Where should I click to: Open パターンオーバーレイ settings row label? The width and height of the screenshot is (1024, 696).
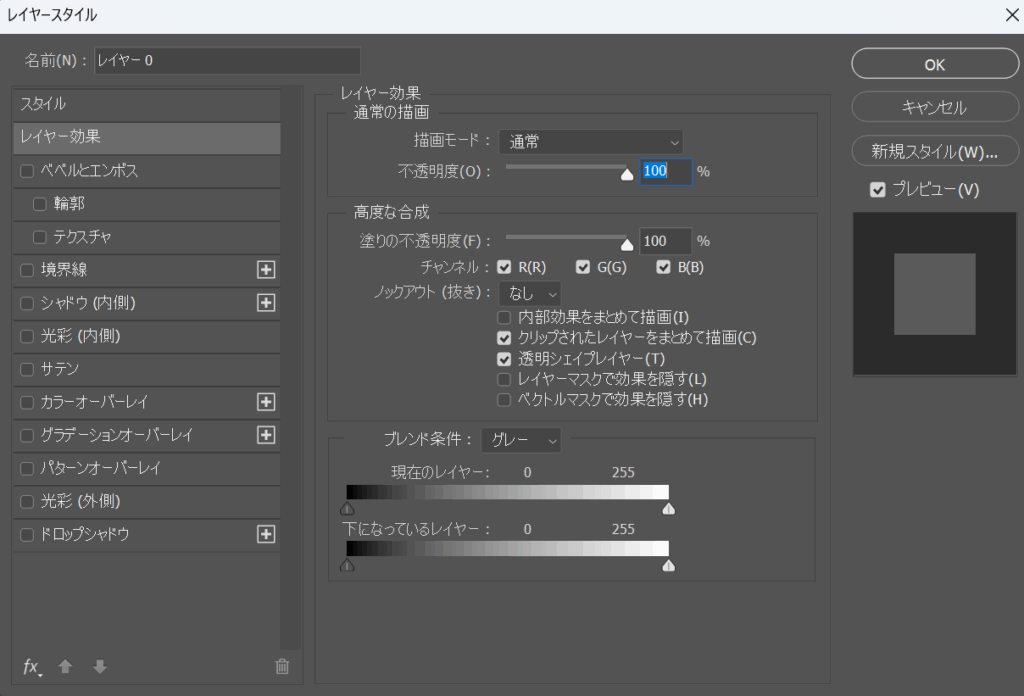pos(101,469)
